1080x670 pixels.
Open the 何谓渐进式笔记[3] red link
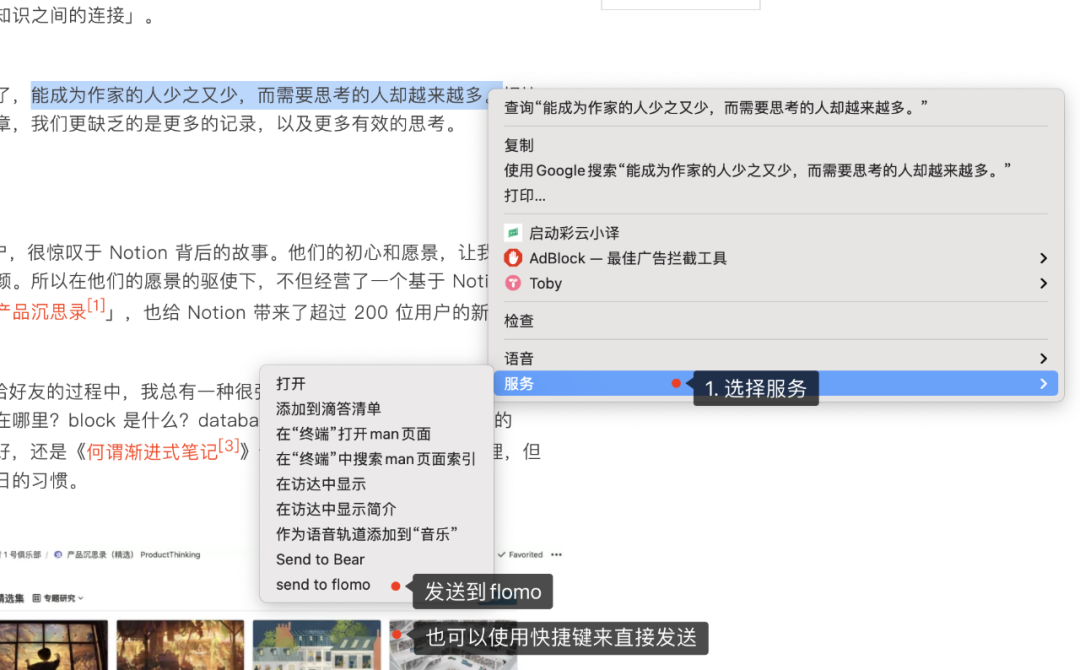click(x=163, y=450)
